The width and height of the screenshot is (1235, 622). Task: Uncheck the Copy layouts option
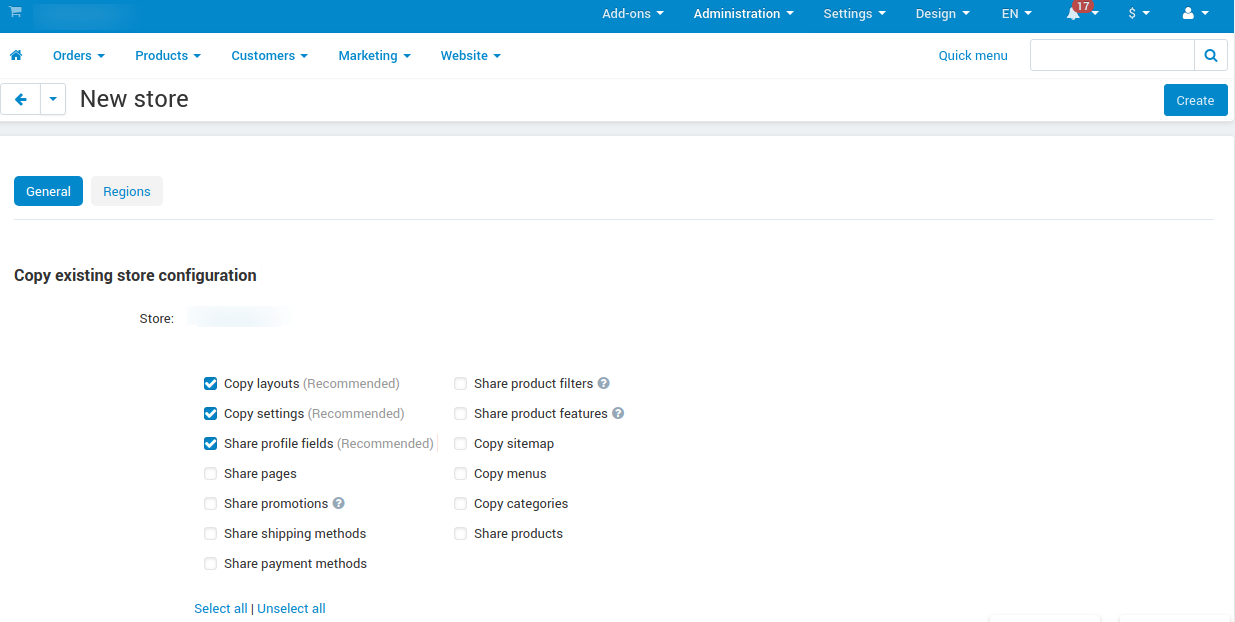click(x=210, y=383)
